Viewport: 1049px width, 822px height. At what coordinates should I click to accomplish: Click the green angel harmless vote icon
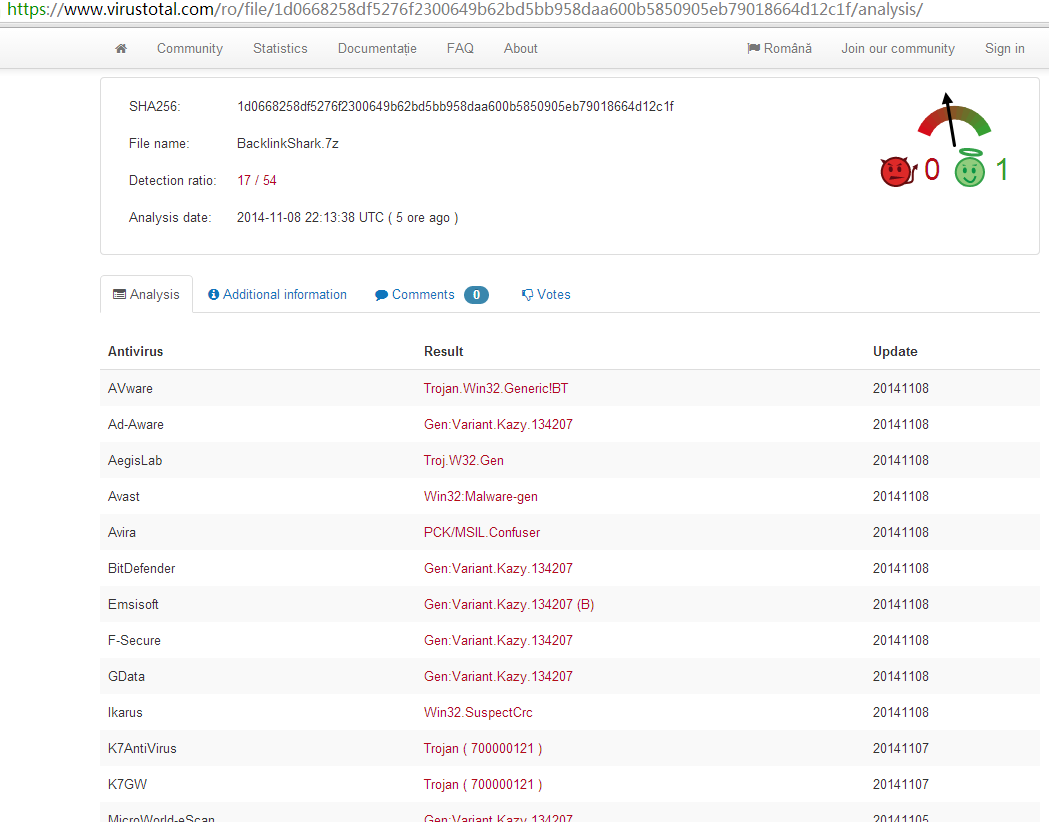point(969,168)
